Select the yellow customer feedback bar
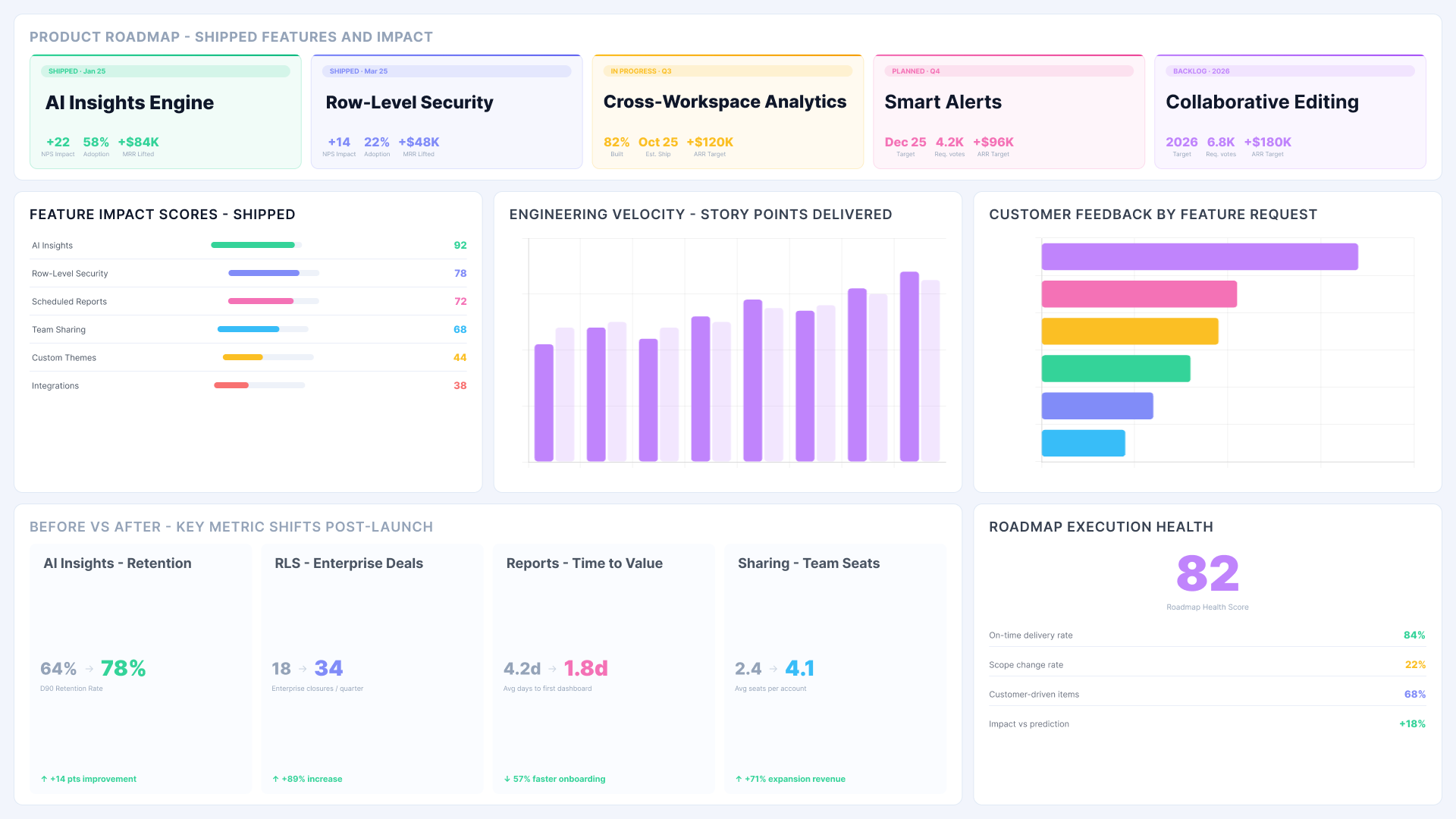 point(1130,331)
